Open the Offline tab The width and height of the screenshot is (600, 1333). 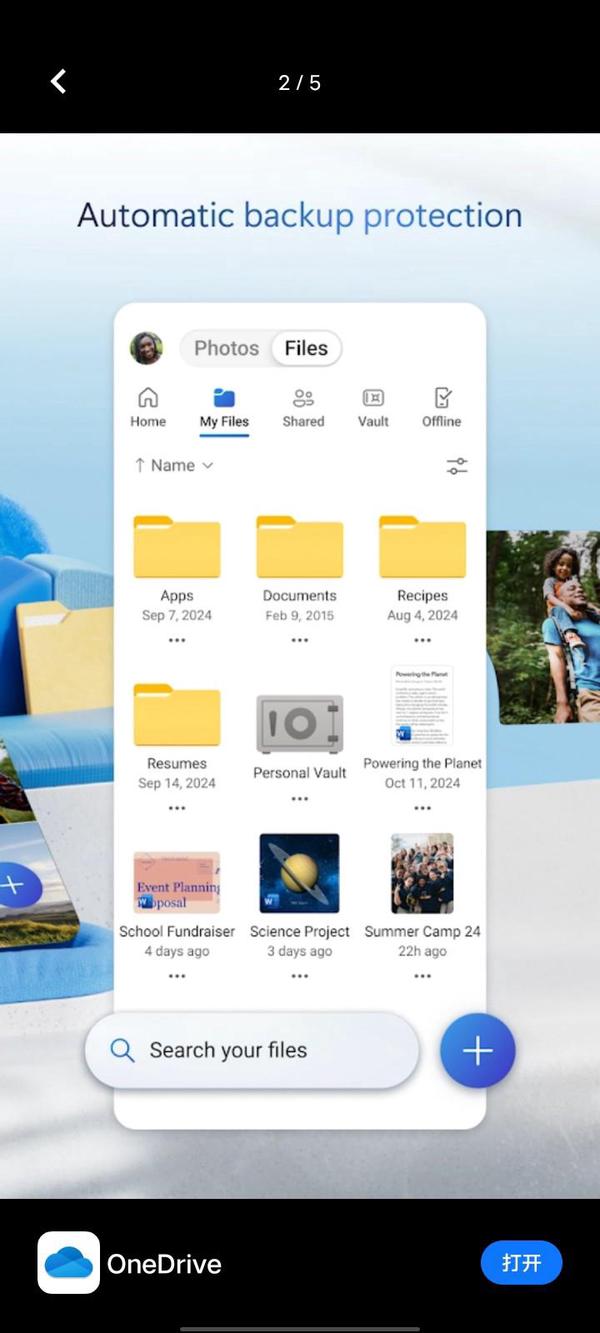tap(441, 408)
